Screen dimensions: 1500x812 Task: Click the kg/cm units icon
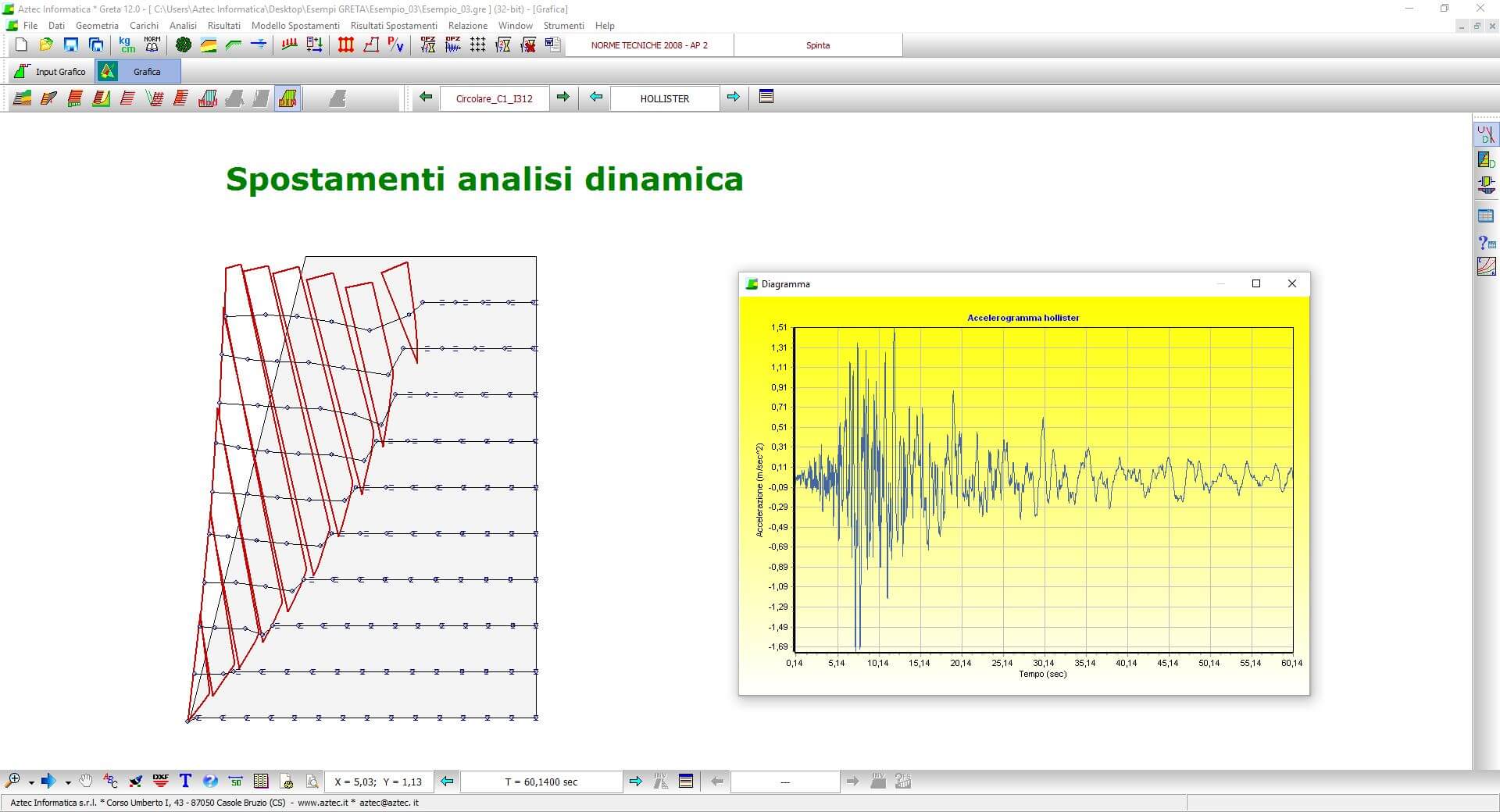pyautogui.click(x=127, y=45)
